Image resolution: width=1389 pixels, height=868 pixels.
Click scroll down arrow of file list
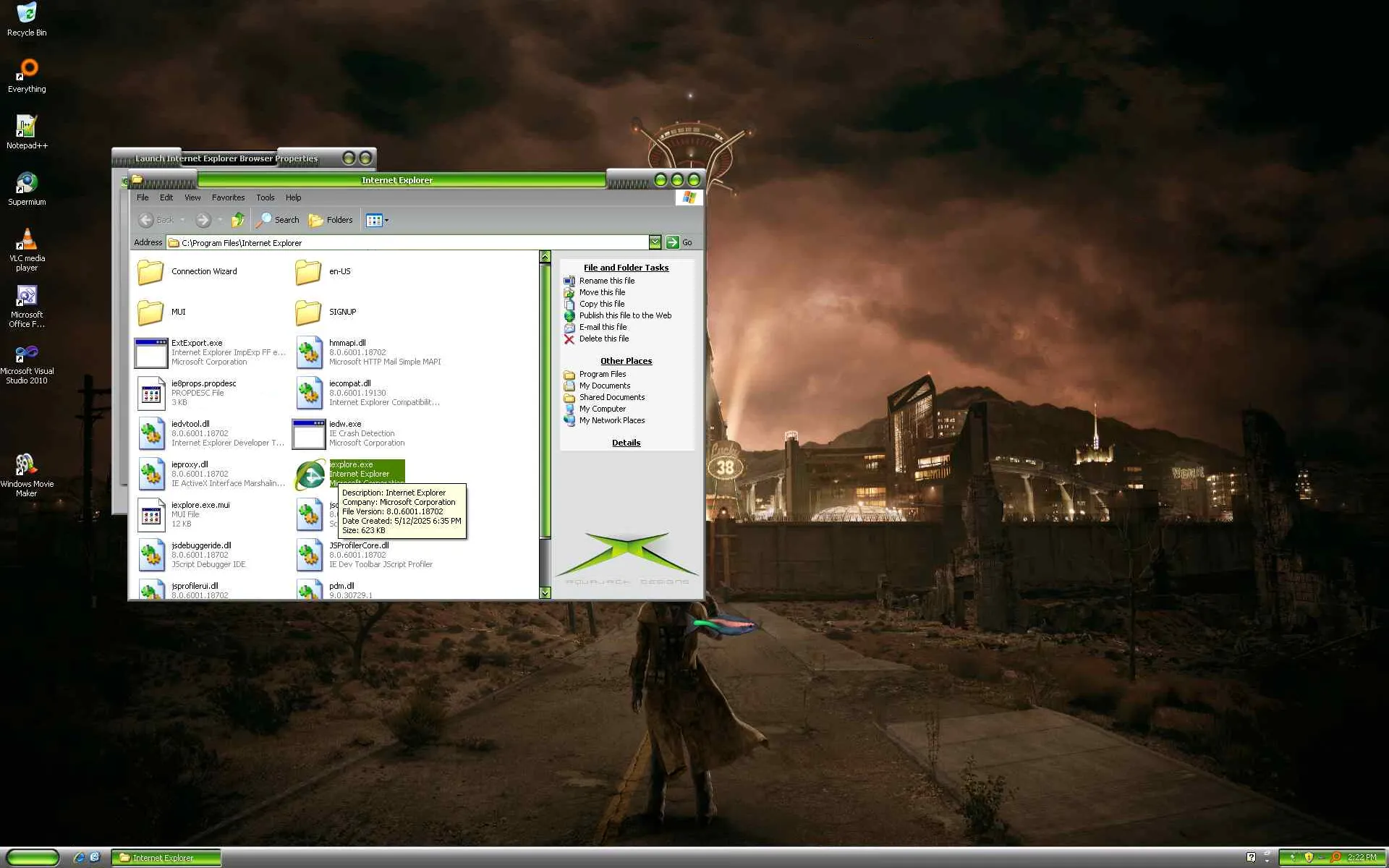545,593
